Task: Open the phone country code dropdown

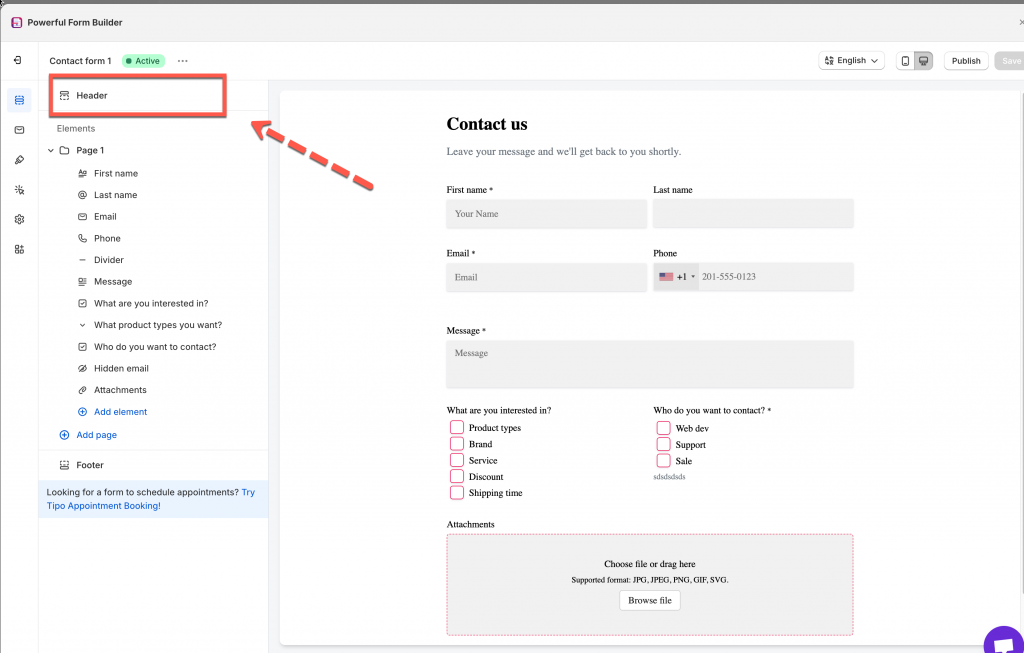Action: coord(677,277)
